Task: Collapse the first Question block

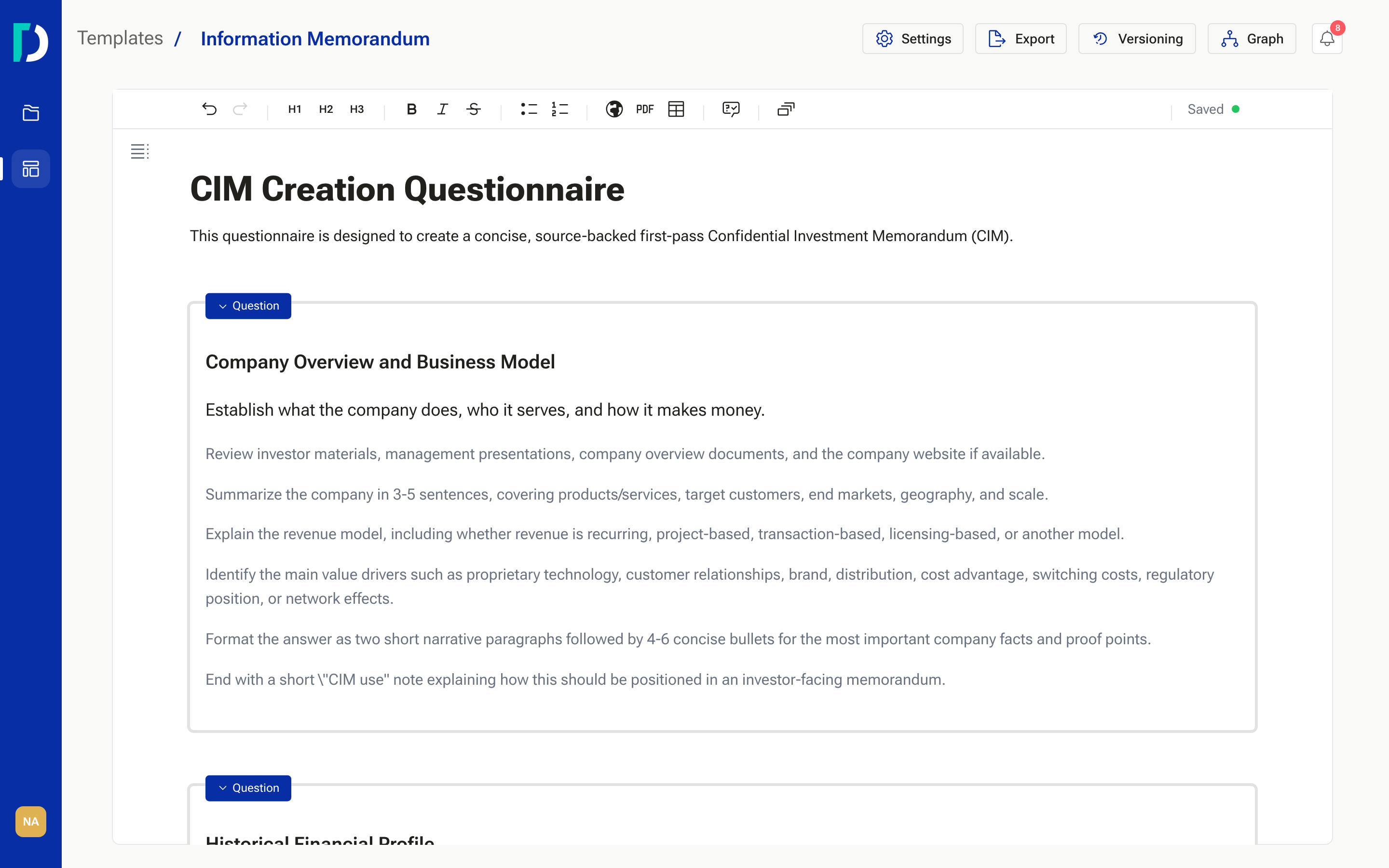Action: [x=248, y=306]
